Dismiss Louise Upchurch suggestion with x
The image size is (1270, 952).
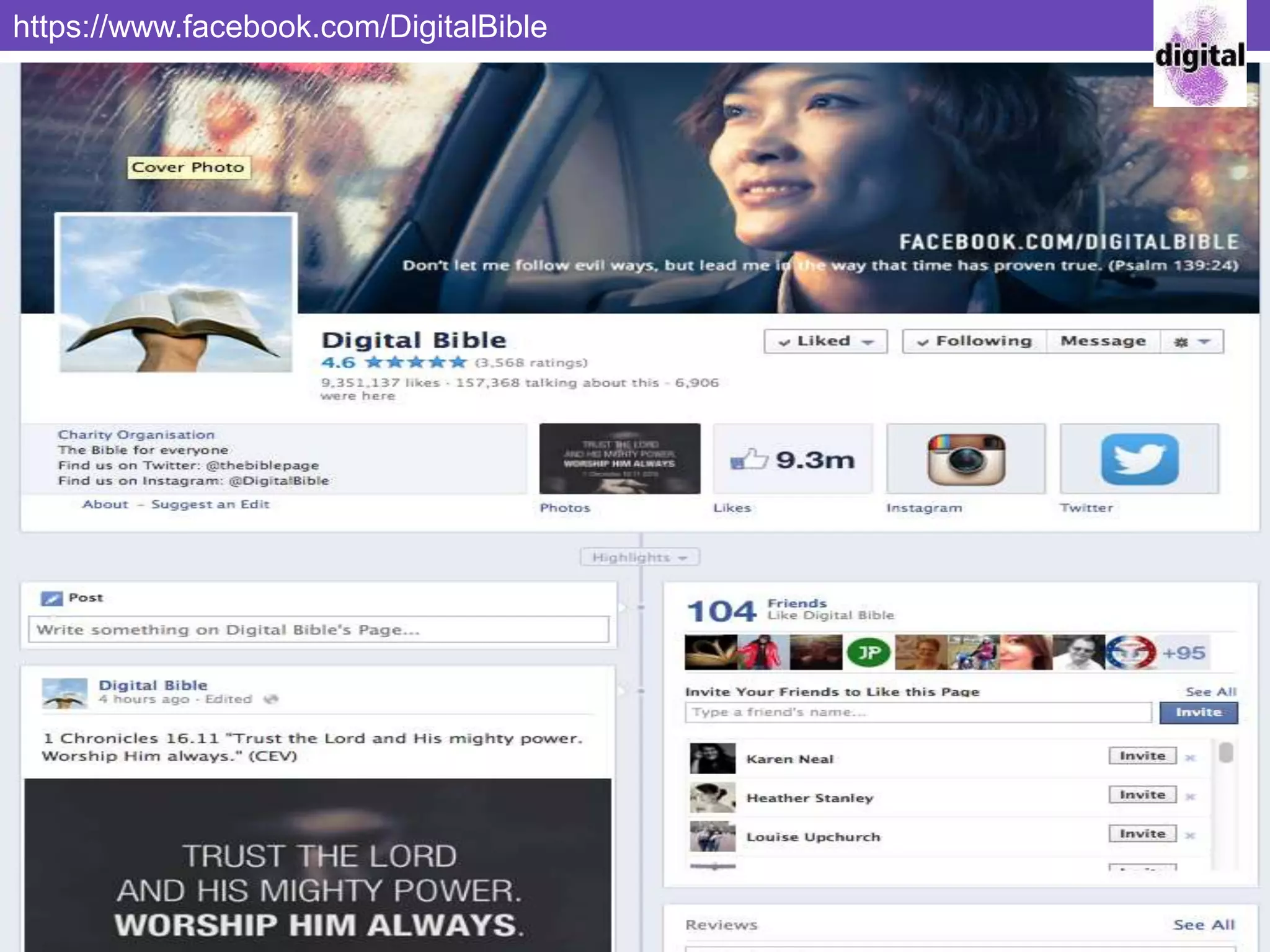1189,835
